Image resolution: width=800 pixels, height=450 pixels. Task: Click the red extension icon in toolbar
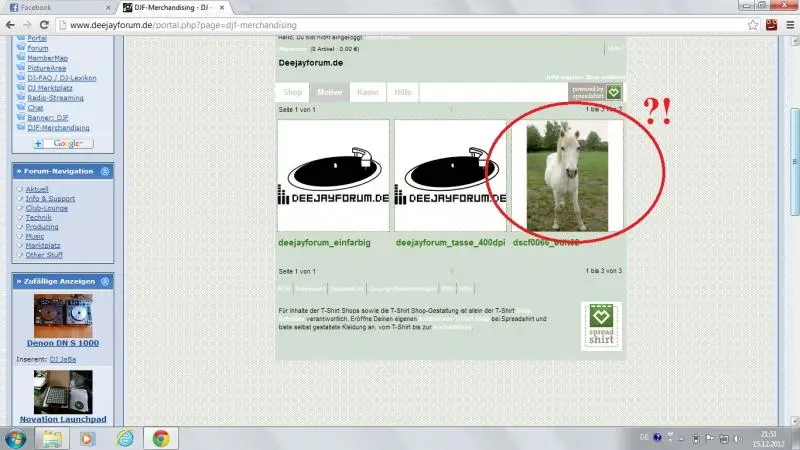coord(771,24)
